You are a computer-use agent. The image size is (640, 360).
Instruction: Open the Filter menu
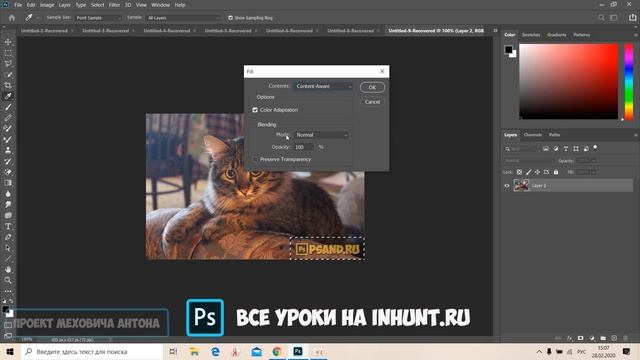(x=114, y=5)
